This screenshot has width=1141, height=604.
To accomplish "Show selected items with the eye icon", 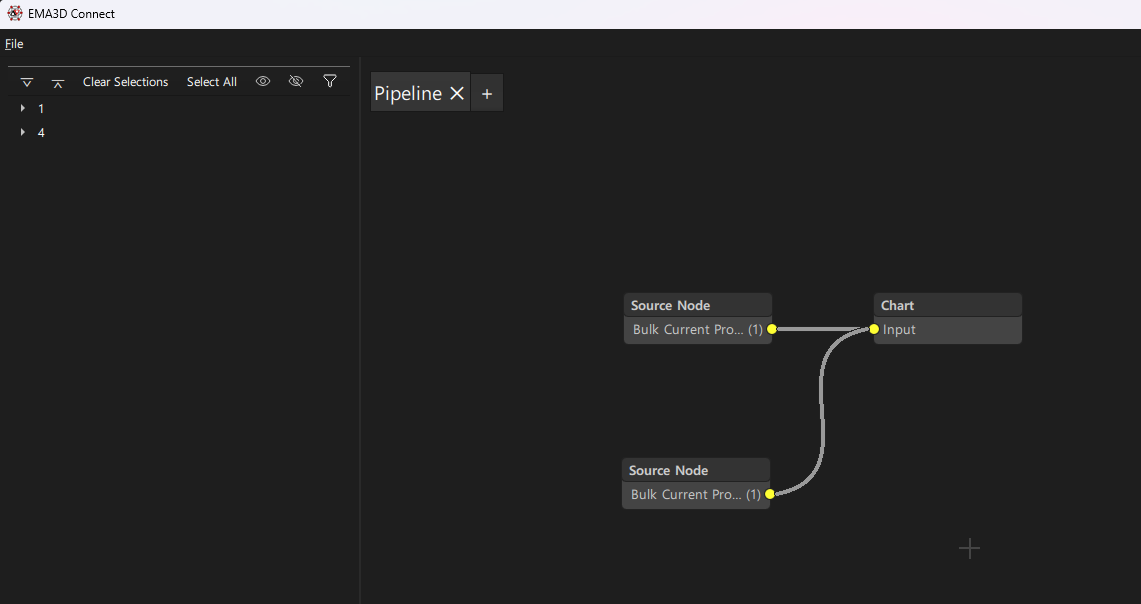I will tap(263, 81).
